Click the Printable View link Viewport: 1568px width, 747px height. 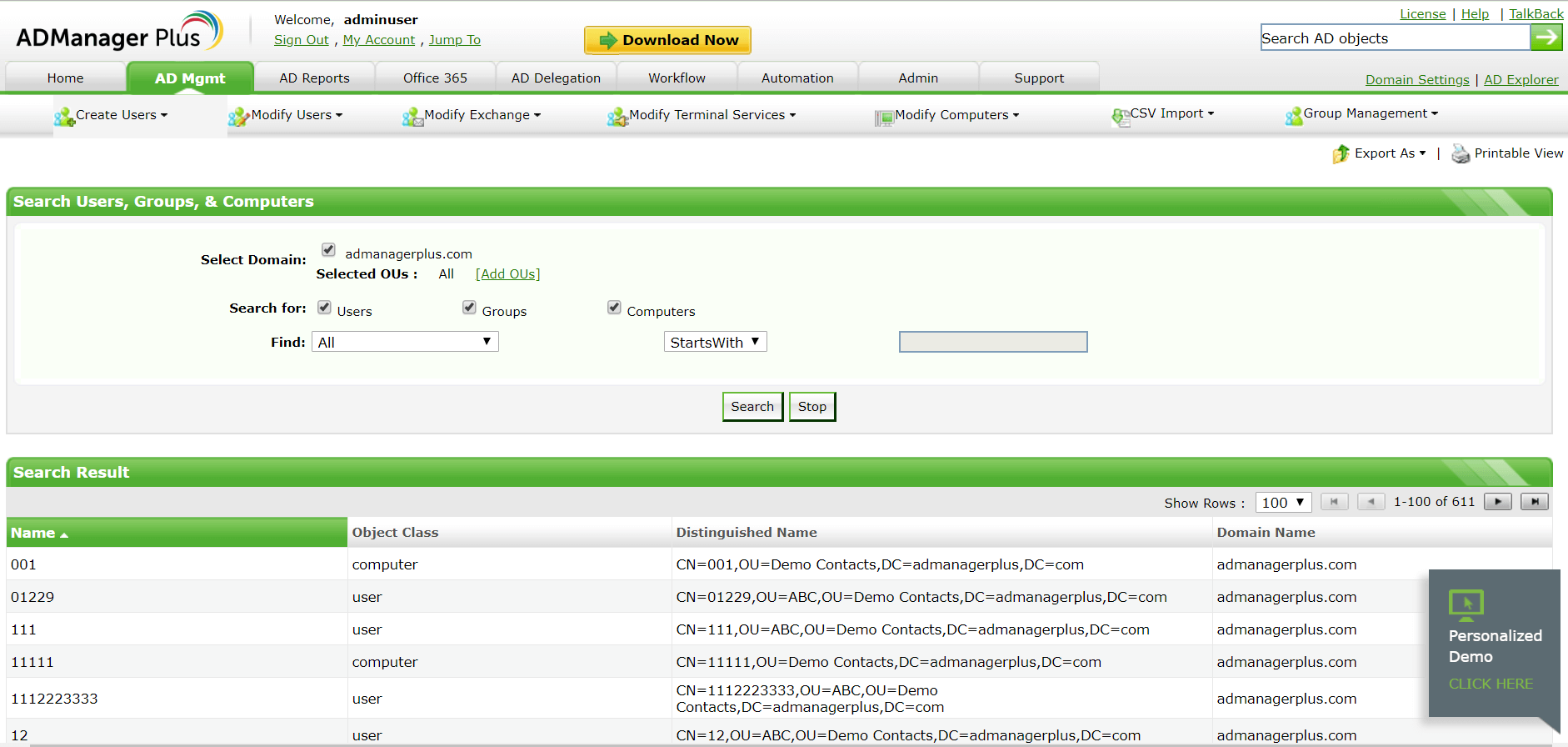(x=1519, y=153)
